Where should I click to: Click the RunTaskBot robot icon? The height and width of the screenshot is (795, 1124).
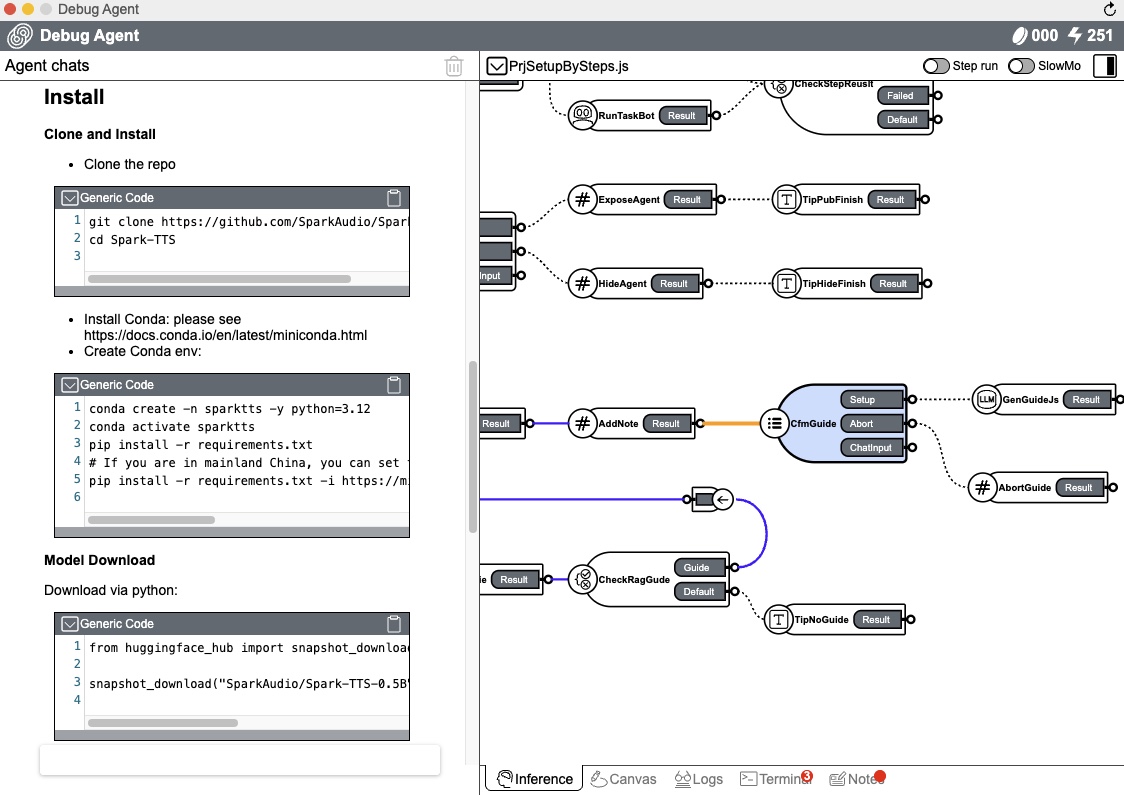coord(582,116)
